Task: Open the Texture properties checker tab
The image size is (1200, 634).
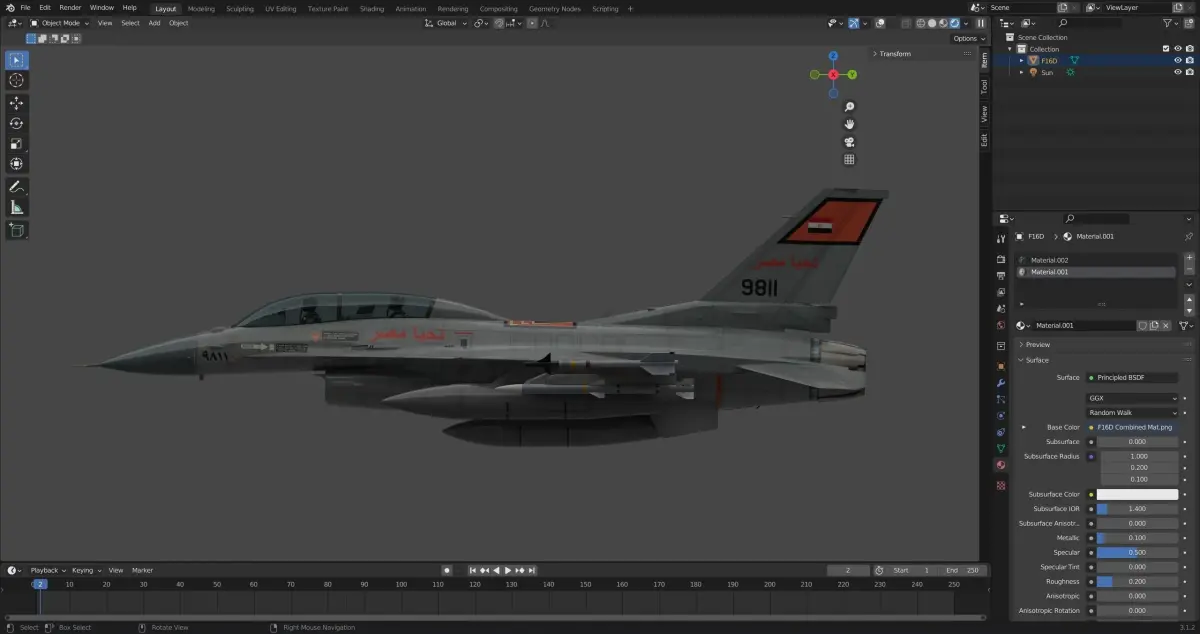Action: point(1001,485)
